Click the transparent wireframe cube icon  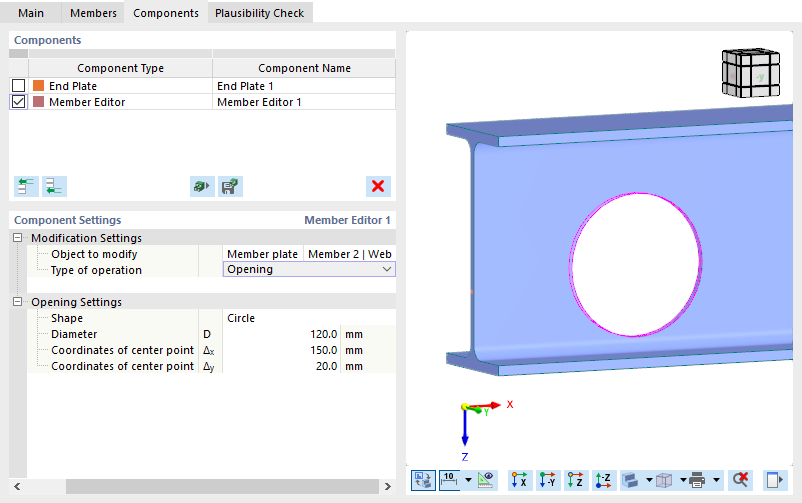(664, 480)
